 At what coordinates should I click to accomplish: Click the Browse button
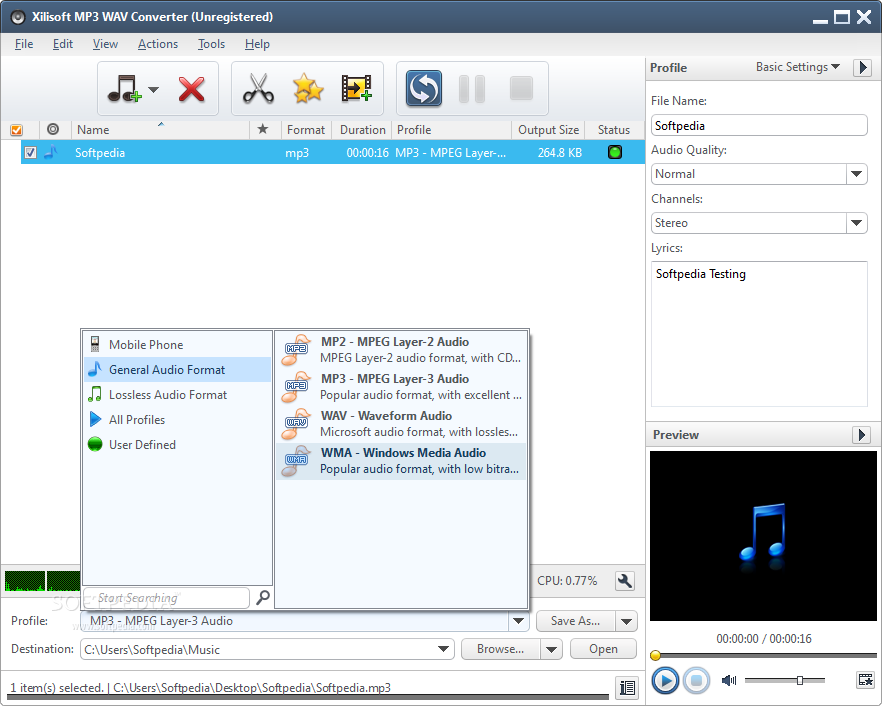tap(501, 649)
